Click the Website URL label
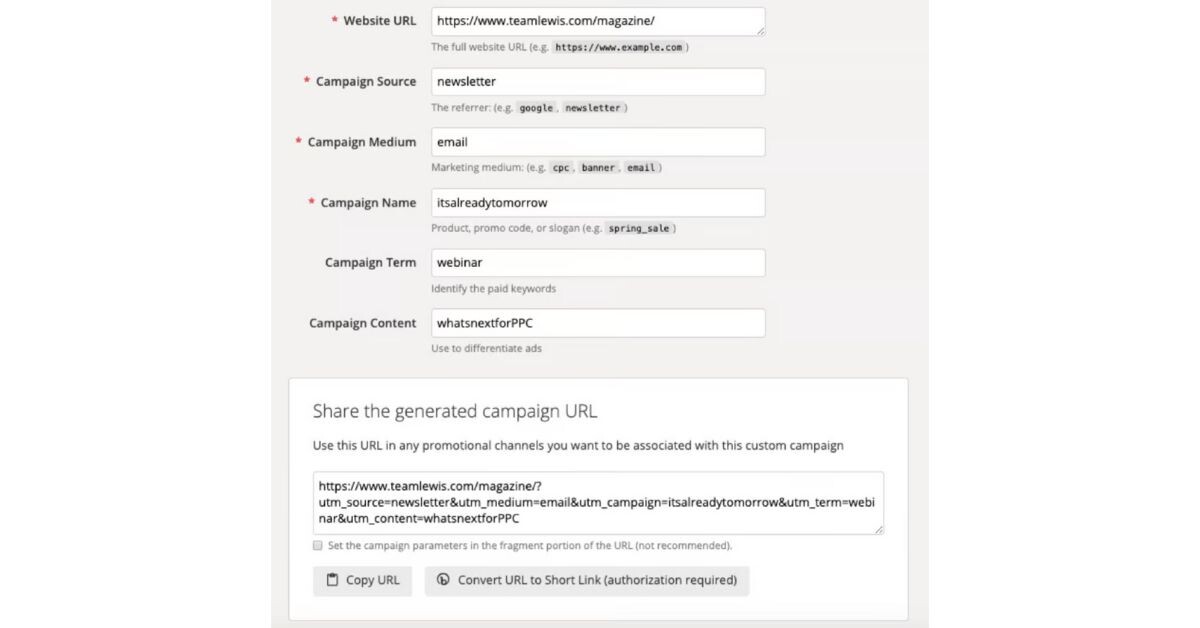The image size is (1200, 628). 380,21
